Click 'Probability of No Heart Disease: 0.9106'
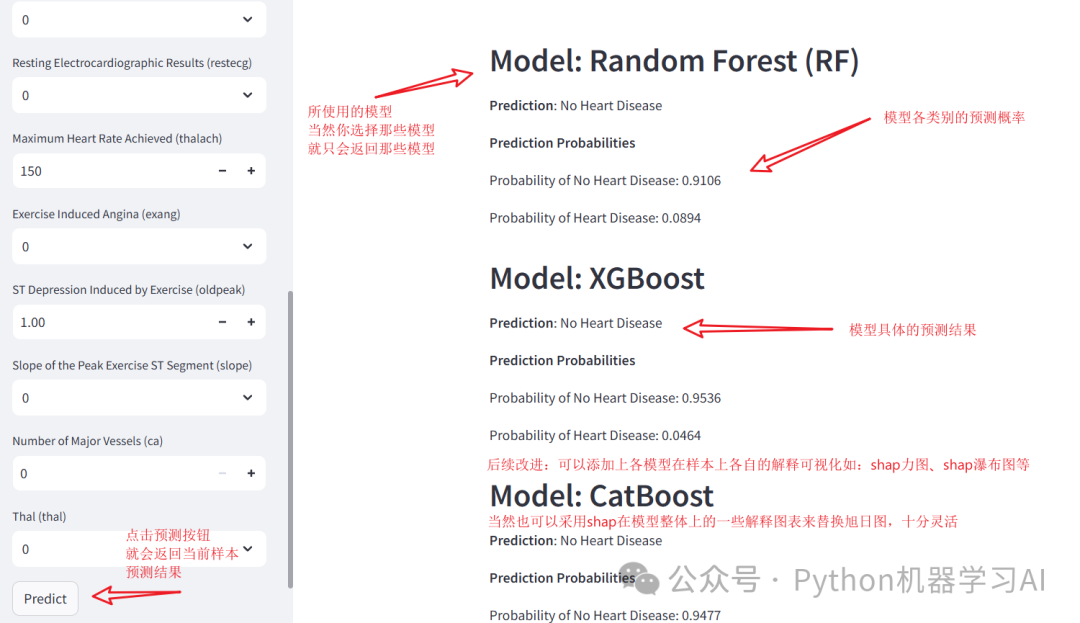This screenshot has height=623, width=1080. tap(605, 180)
